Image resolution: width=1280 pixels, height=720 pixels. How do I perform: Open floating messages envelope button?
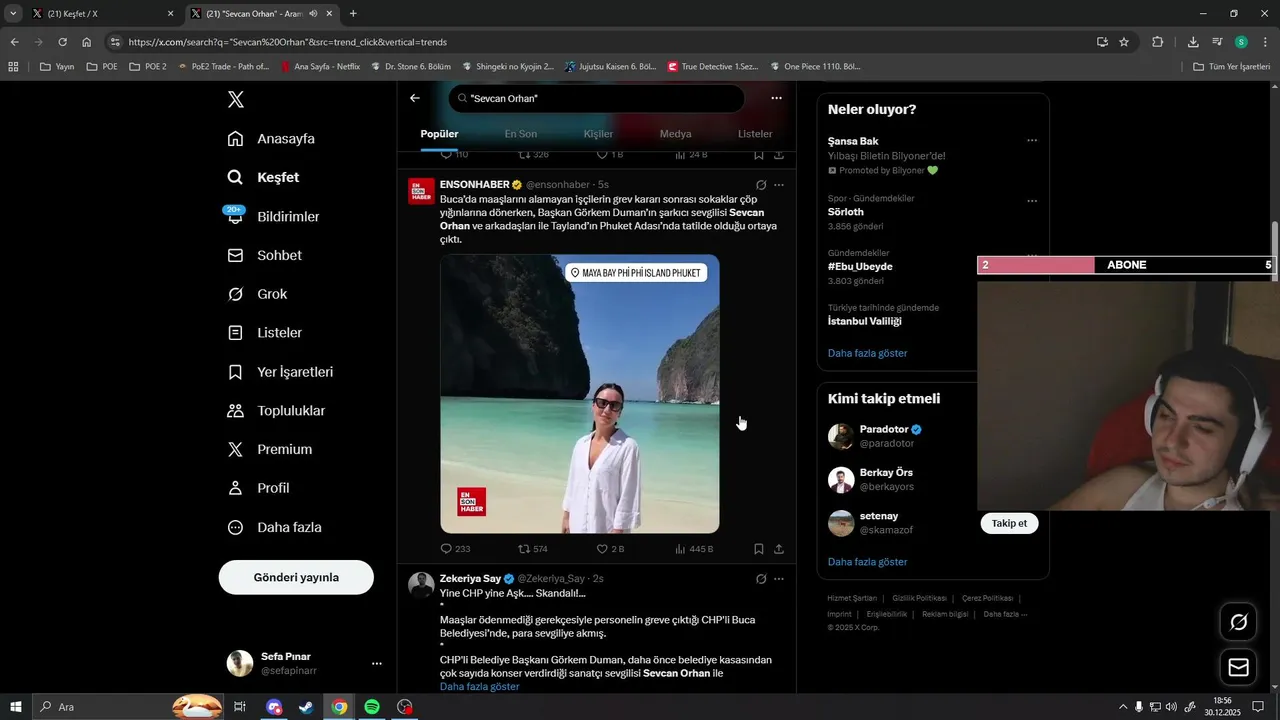click(1238, 667)
